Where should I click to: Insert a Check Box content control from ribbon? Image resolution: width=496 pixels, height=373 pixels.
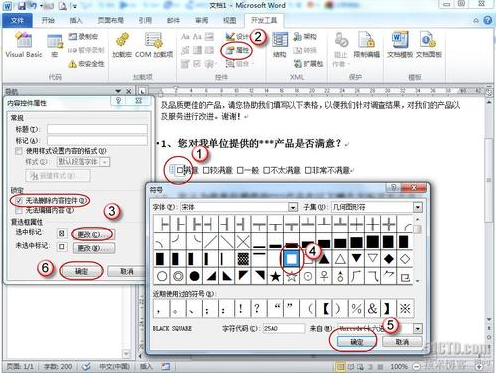click(x=197, y=64)
